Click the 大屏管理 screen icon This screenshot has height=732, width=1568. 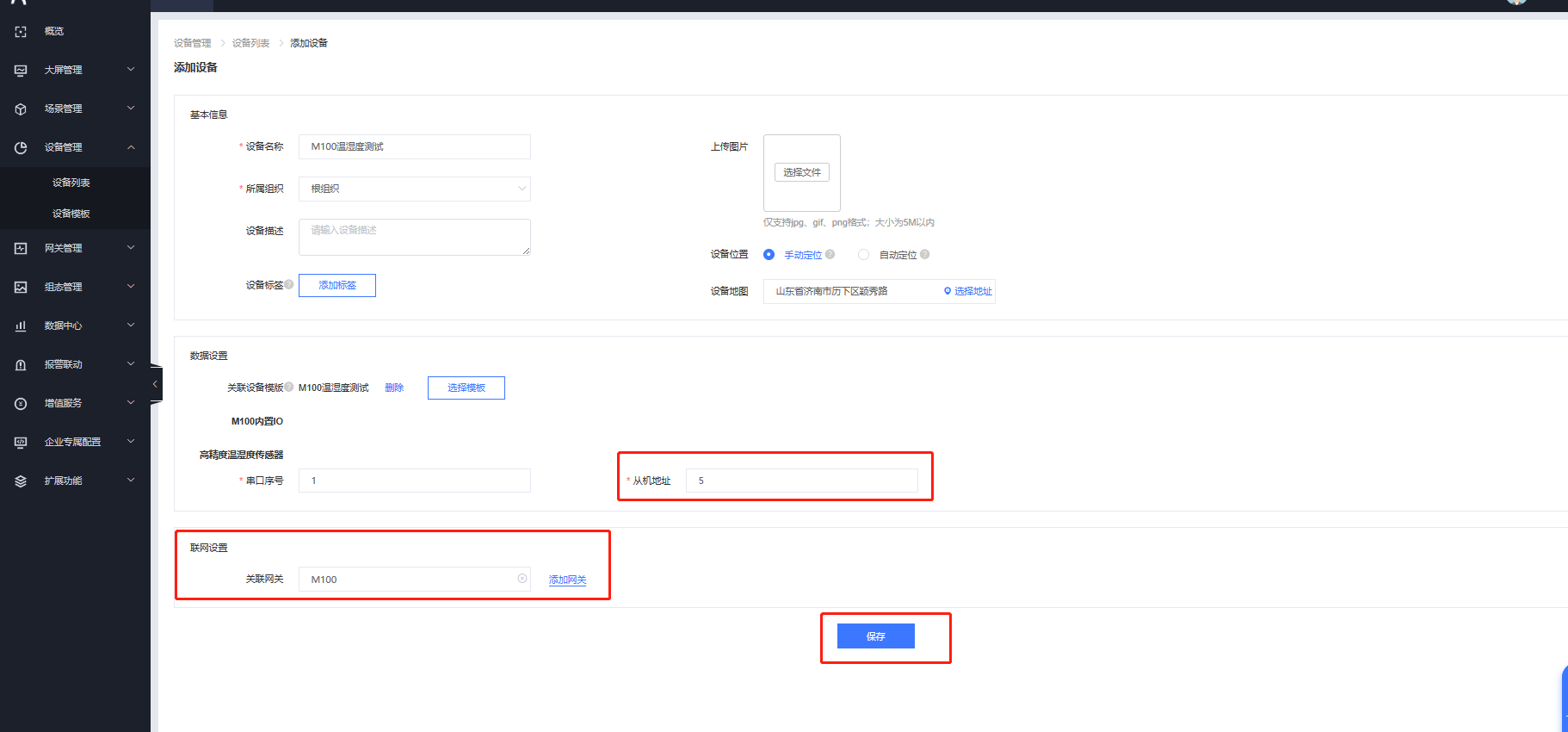click(21, 71)
